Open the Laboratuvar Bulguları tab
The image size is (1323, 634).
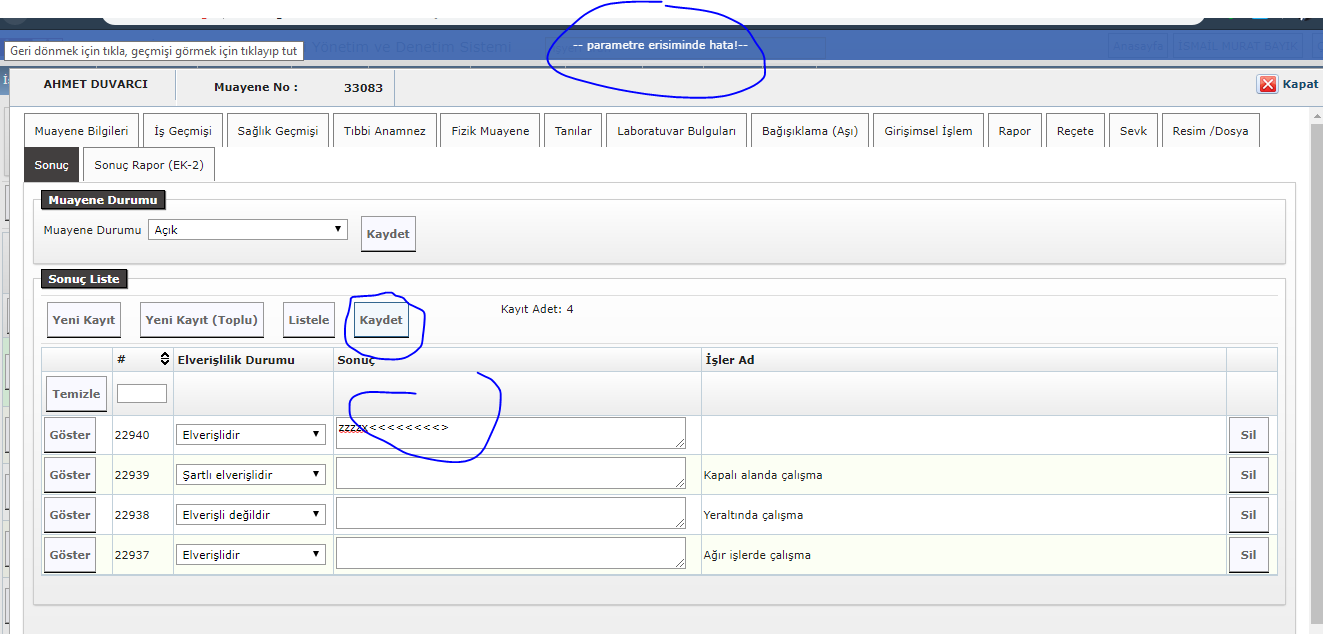click(676, 131)
